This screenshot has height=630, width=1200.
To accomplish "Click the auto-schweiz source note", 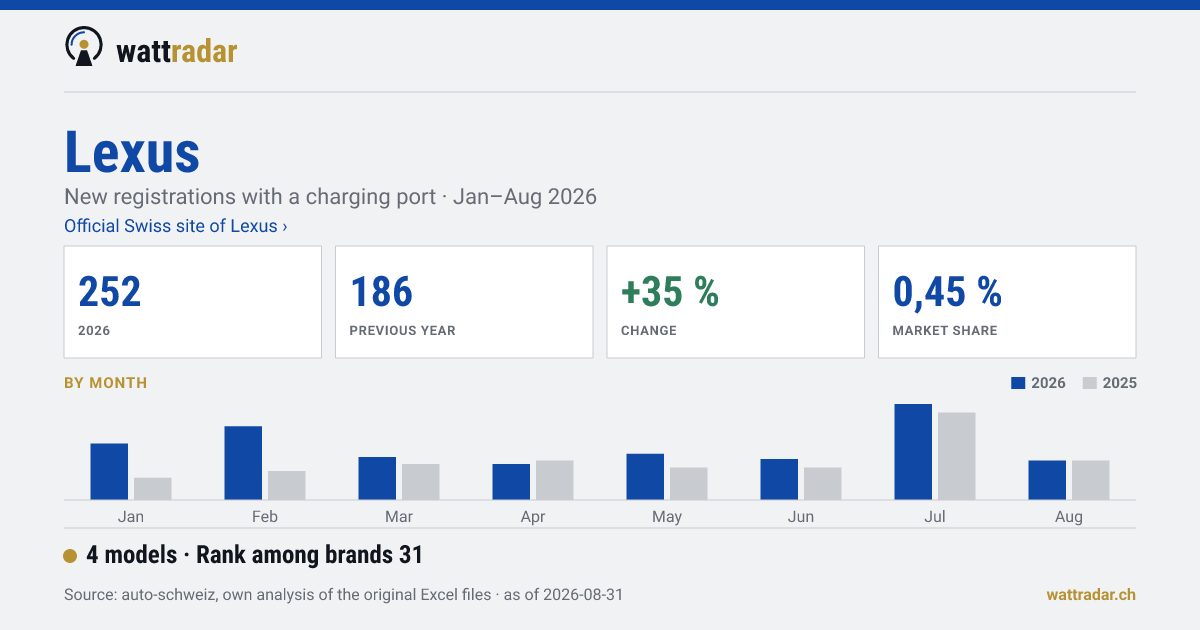I will [x=343, y=595].
